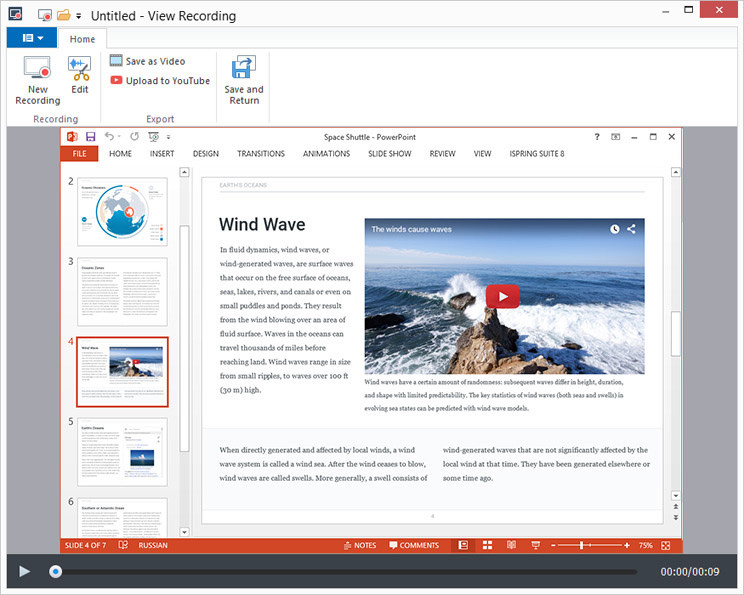Expand the quick access toolbar dropdown arrow
The image size is (744, 595).
pyautogui.click(x=79, y=16)
